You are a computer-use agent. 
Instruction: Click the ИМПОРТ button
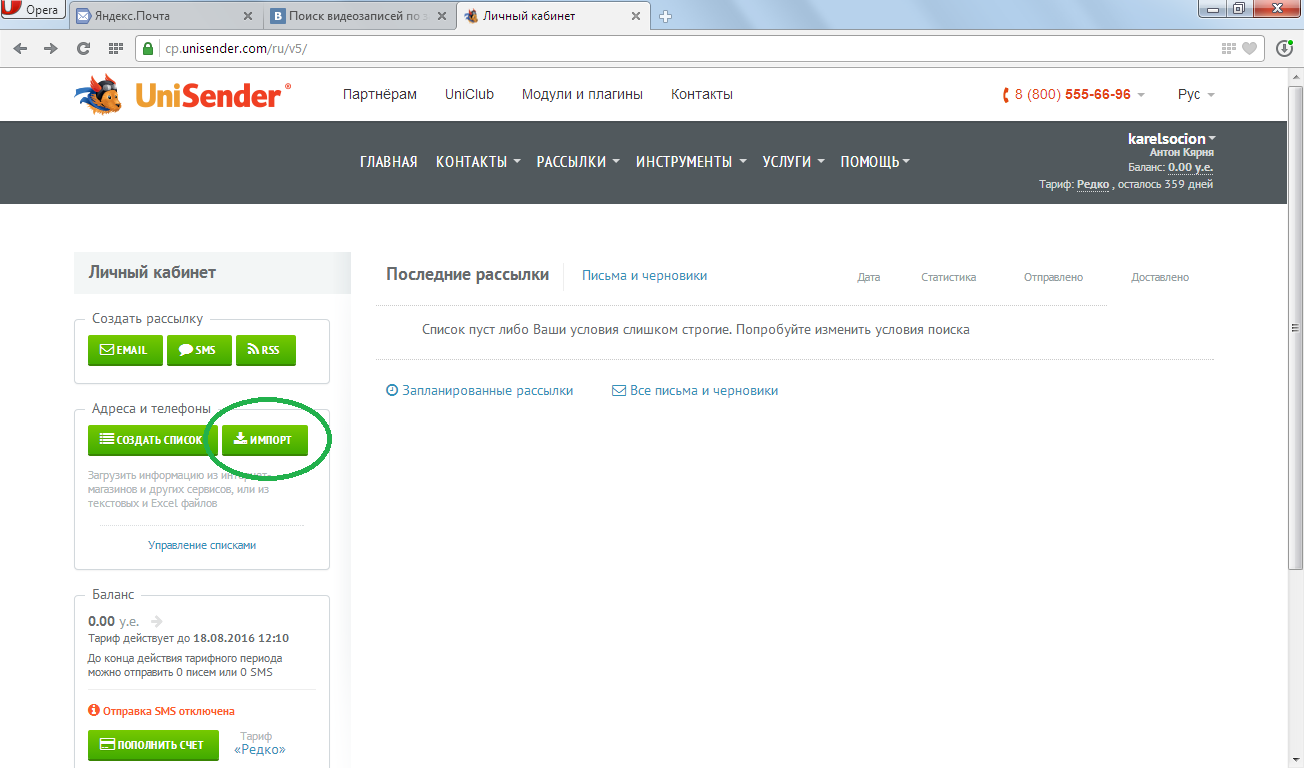(x=265, y=440)
